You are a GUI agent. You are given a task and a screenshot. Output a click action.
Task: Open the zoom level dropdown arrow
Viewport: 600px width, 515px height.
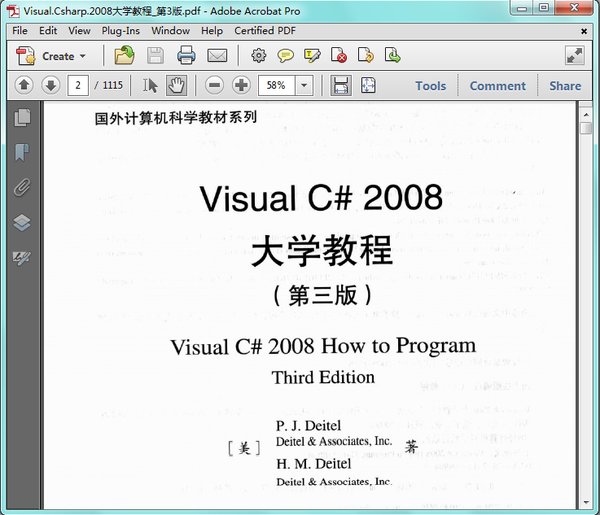point(304,85)
